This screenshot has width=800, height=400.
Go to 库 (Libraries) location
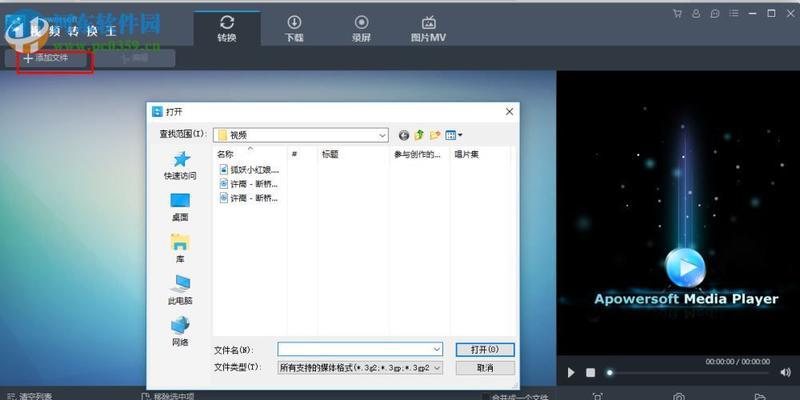click(x=180, y=248)
